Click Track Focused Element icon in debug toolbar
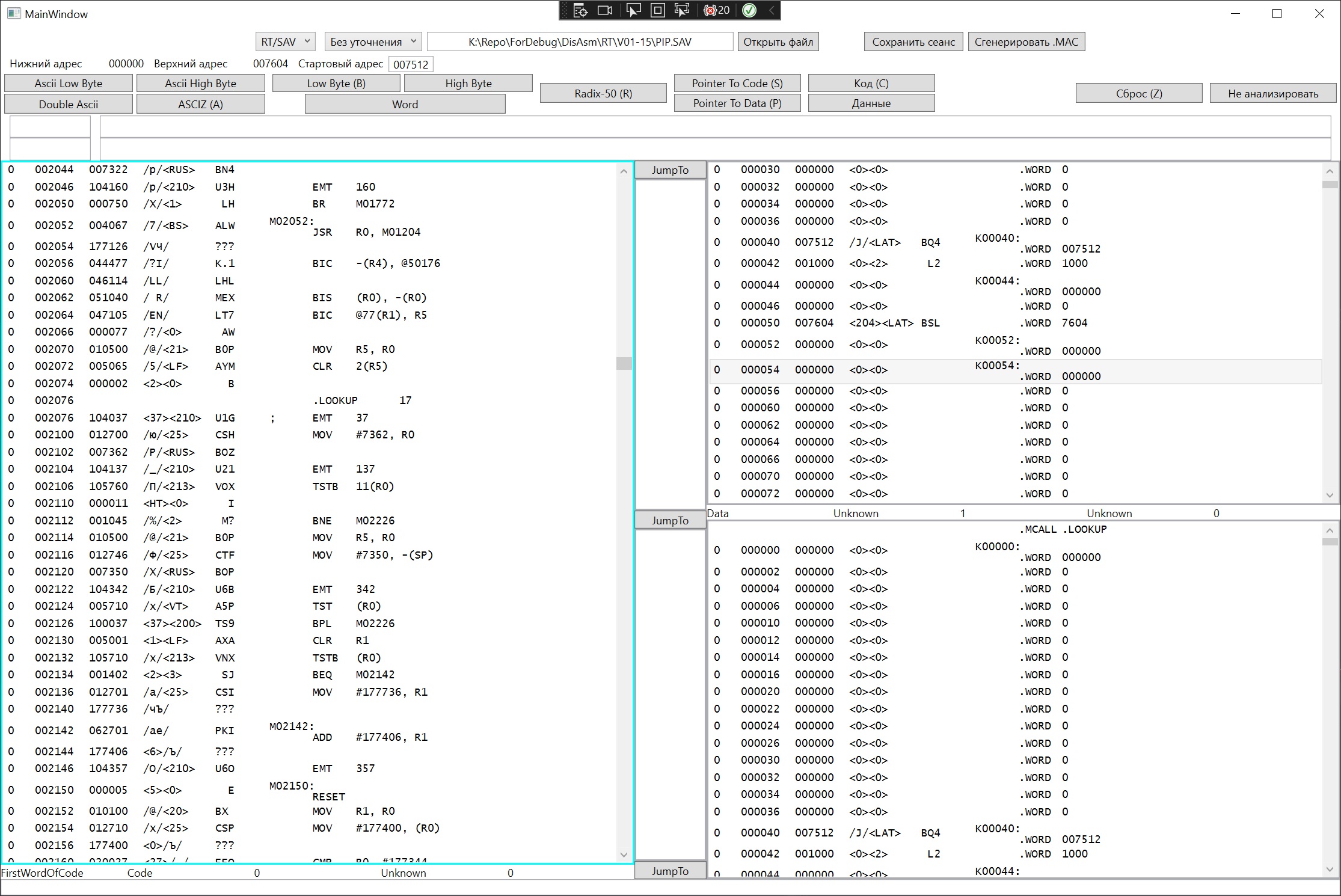Screen dimensions: 1341x896 pyautogui.click(x=682, y=10)
